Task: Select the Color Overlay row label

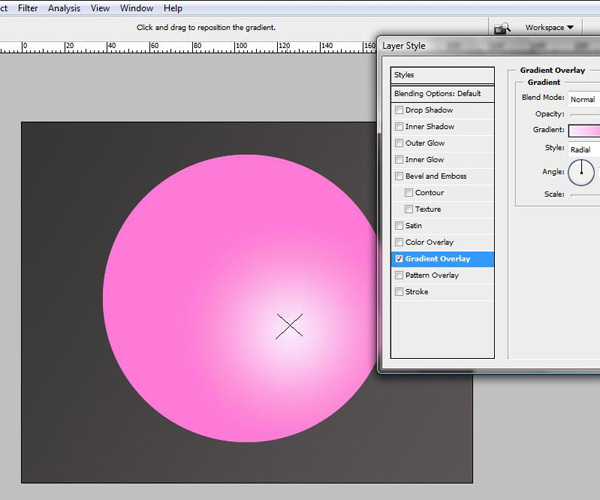Action: click(x=429, y=242)
